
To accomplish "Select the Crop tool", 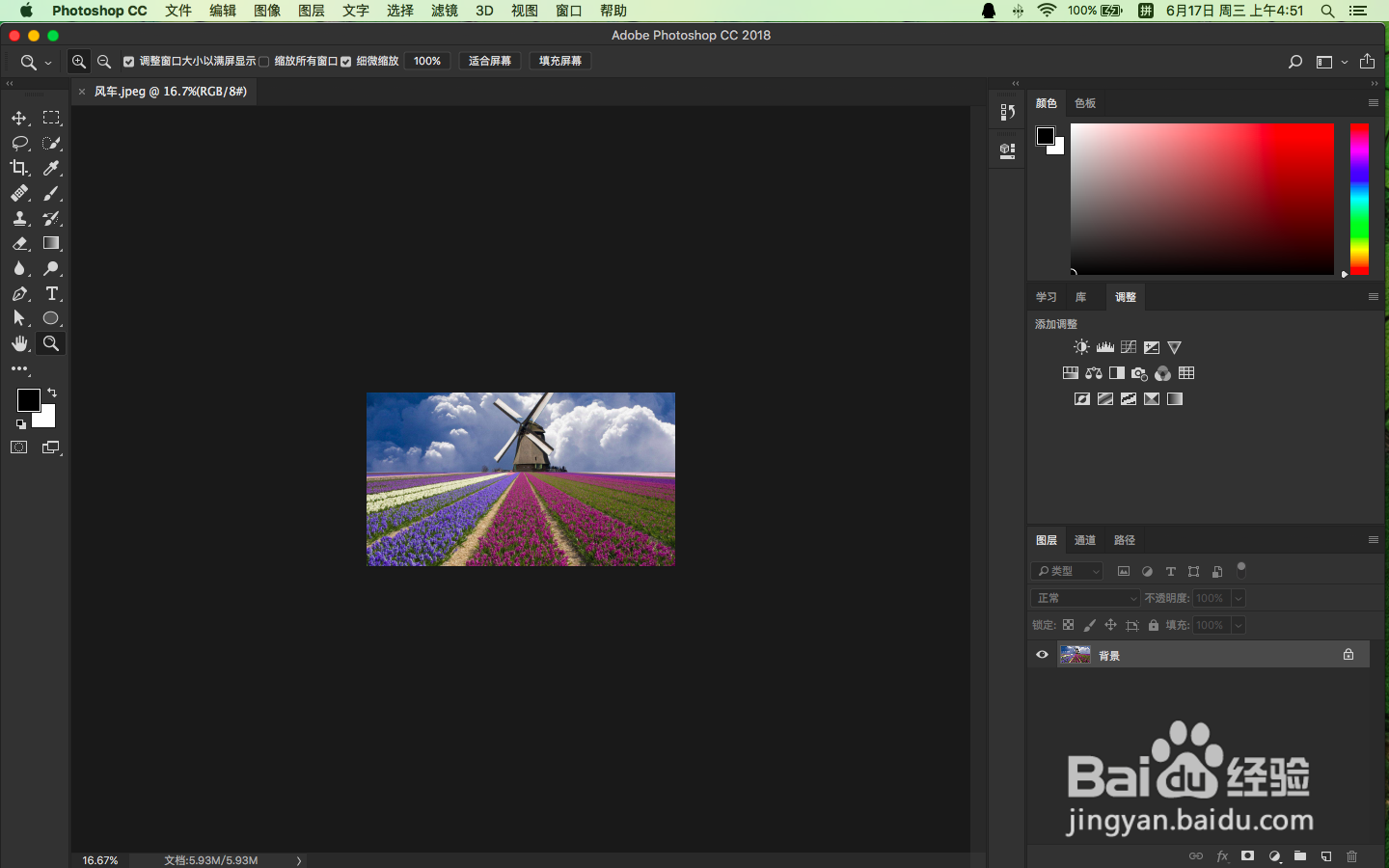I will [x=18, y=168].
